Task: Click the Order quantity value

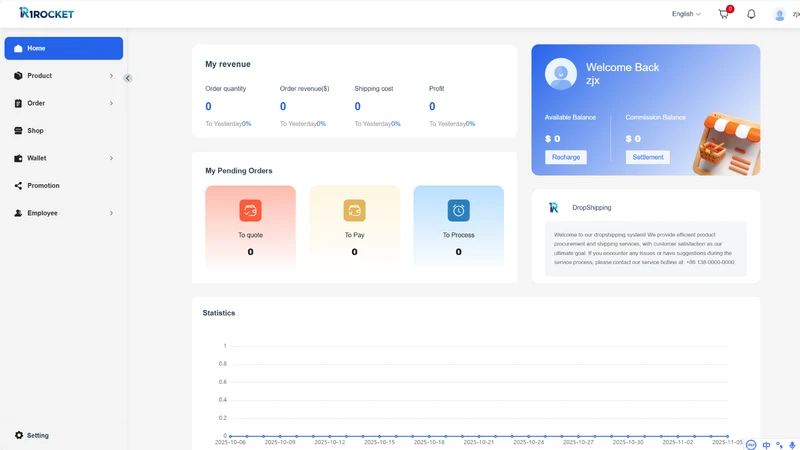Action: click(208, 107)
